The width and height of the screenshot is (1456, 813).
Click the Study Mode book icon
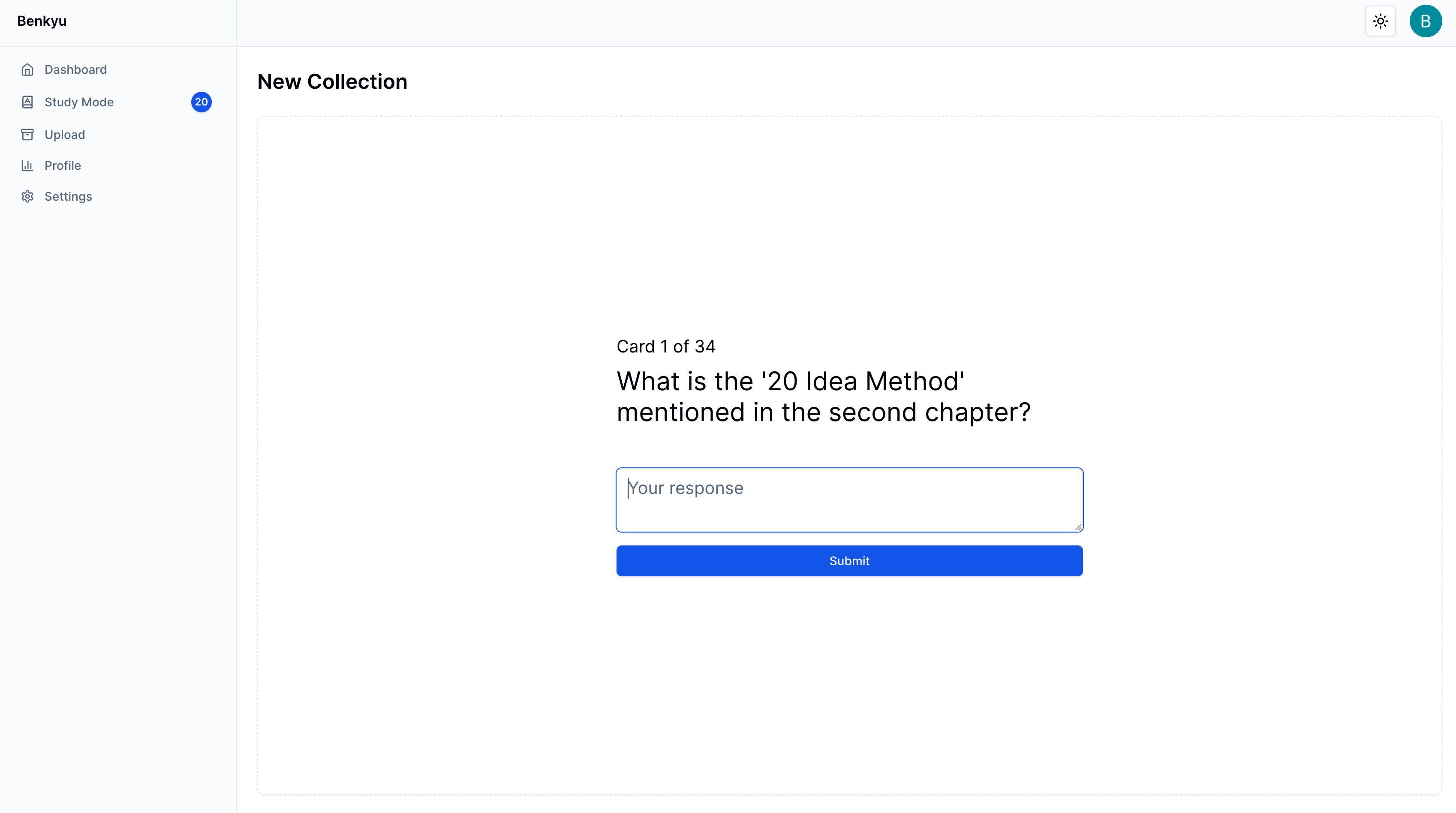(x=27, y=102)
